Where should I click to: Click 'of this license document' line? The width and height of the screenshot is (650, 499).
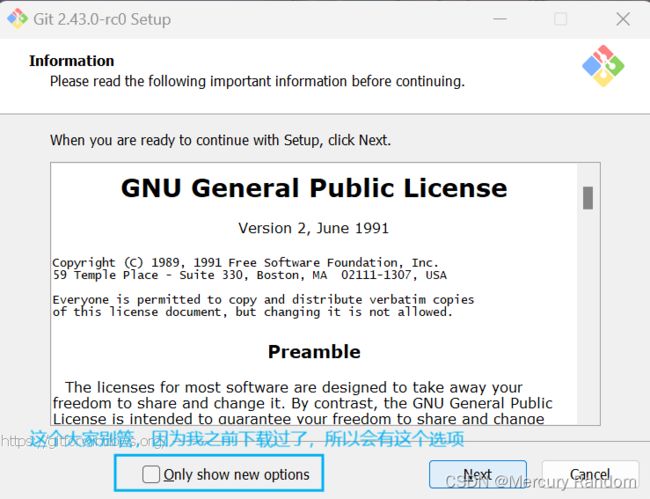[x=252, y=312]
